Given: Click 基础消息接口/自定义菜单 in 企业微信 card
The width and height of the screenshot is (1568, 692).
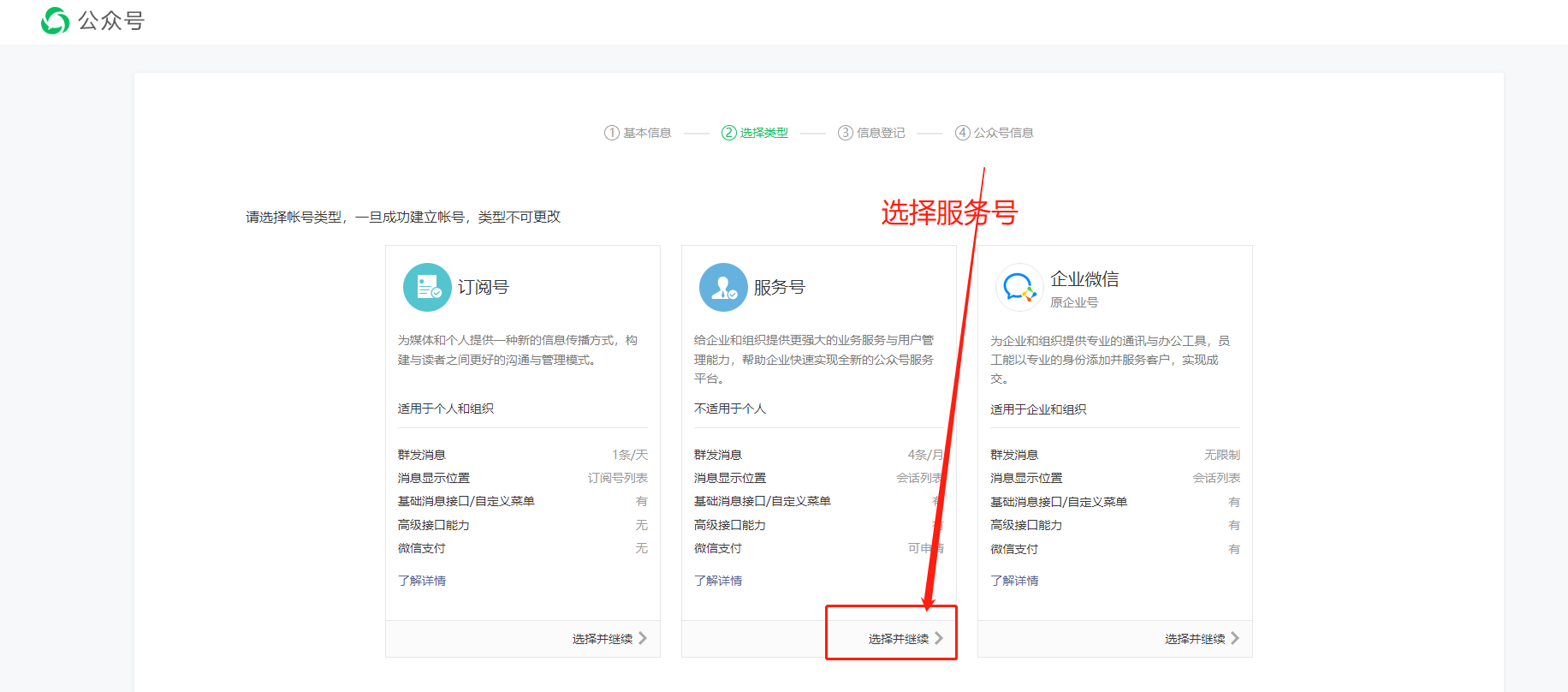Looking at the screenshot, I should pos(1059,502).
